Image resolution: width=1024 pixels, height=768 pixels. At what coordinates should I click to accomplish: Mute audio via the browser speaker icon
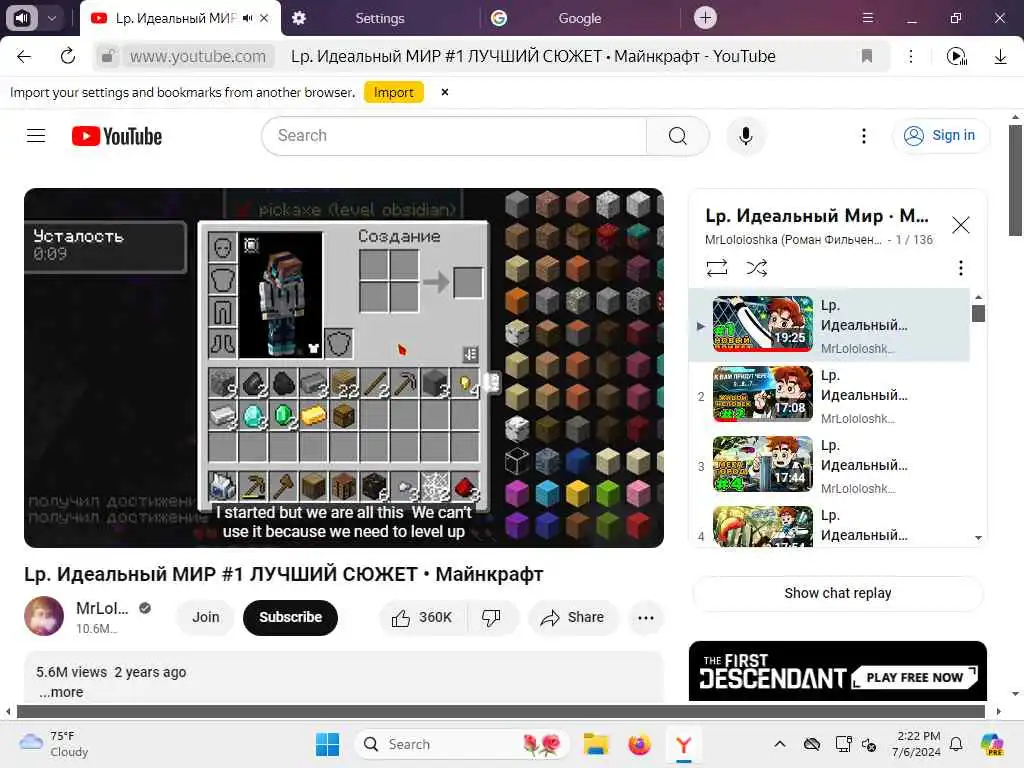coord(22,18)
